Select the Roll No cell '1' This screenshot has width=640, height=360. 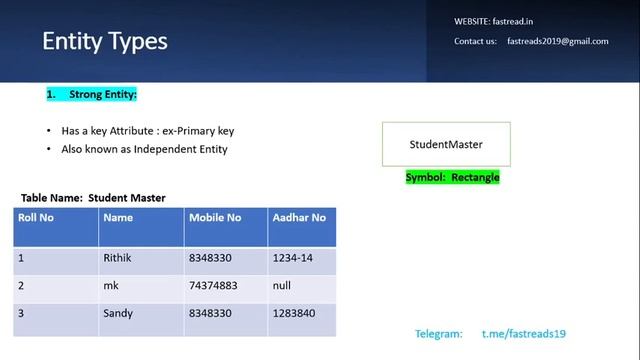click(x=56, y=261)
